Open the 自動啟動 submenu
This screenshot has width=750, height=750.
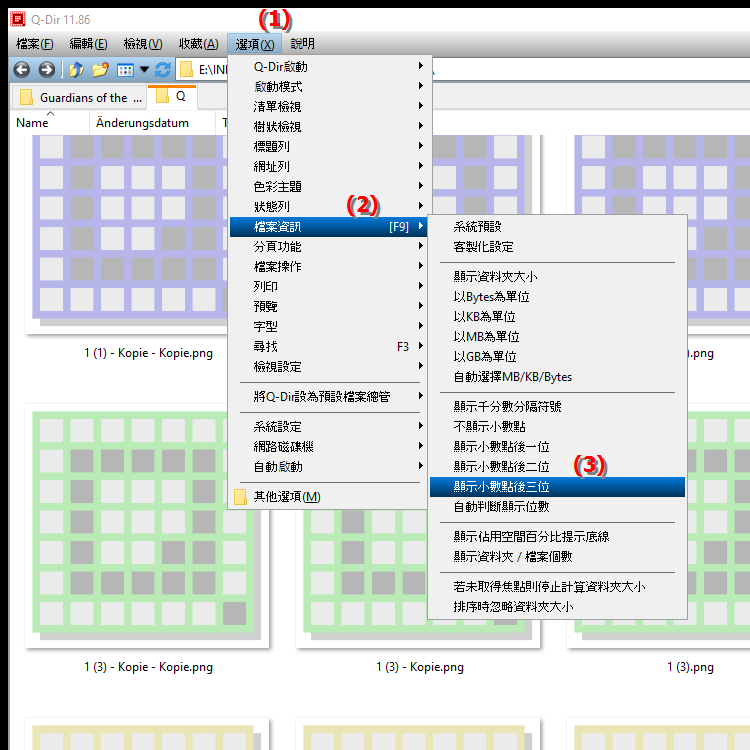[x=330, y=466]
